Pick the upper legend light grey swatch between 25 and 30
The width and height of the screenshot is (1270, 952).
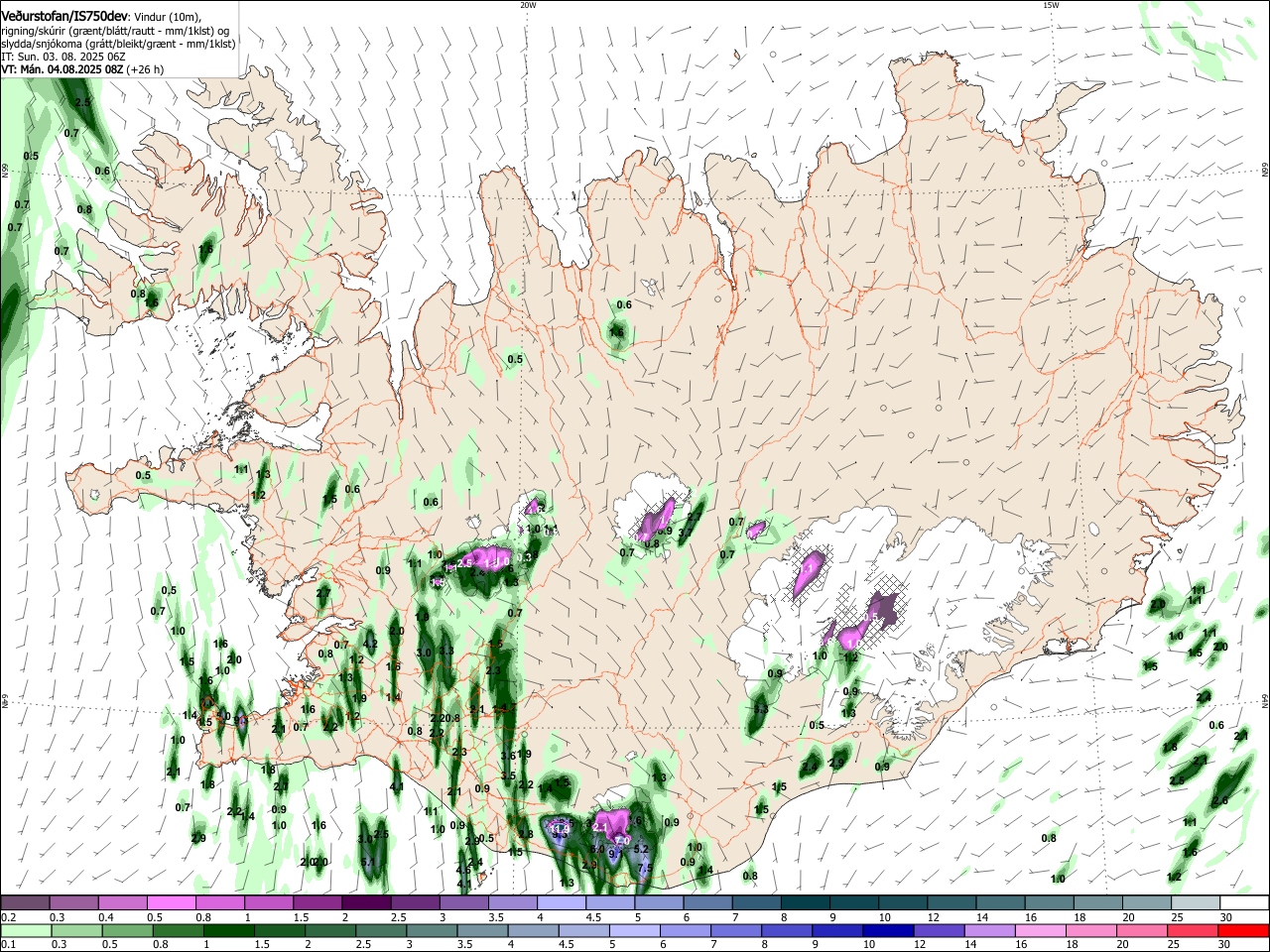(x=1196, y=902)
